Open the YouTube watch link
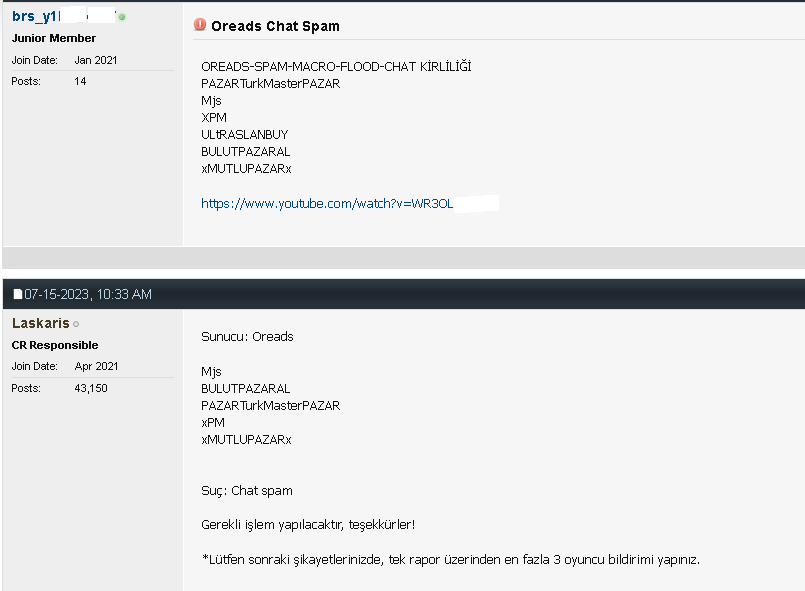This screenshot has width=805, height=591. [327, 203]
